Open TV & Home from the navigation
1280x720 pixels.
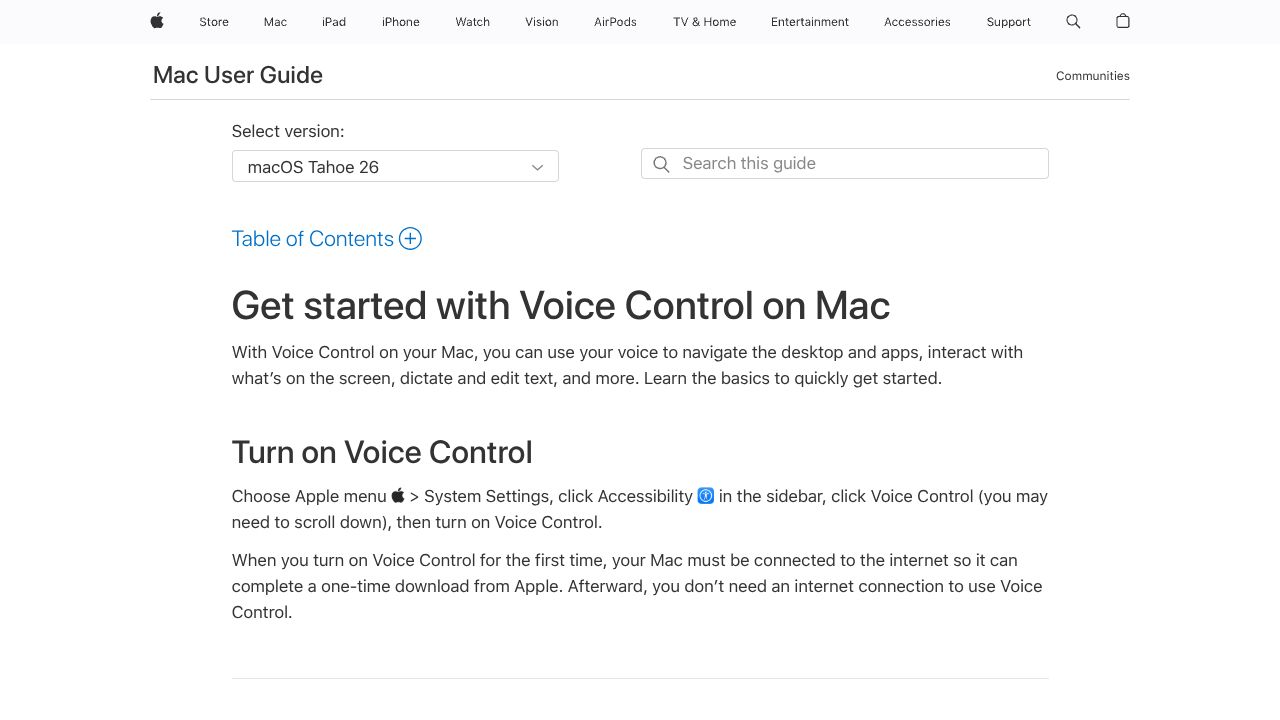click(x=704, y=21)
